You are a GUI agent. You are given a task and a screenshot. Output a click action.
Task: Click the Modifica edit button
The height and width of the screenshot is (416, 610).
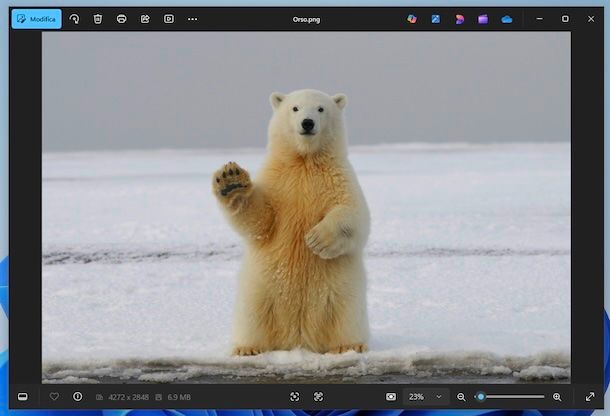[x=36, y=19]
